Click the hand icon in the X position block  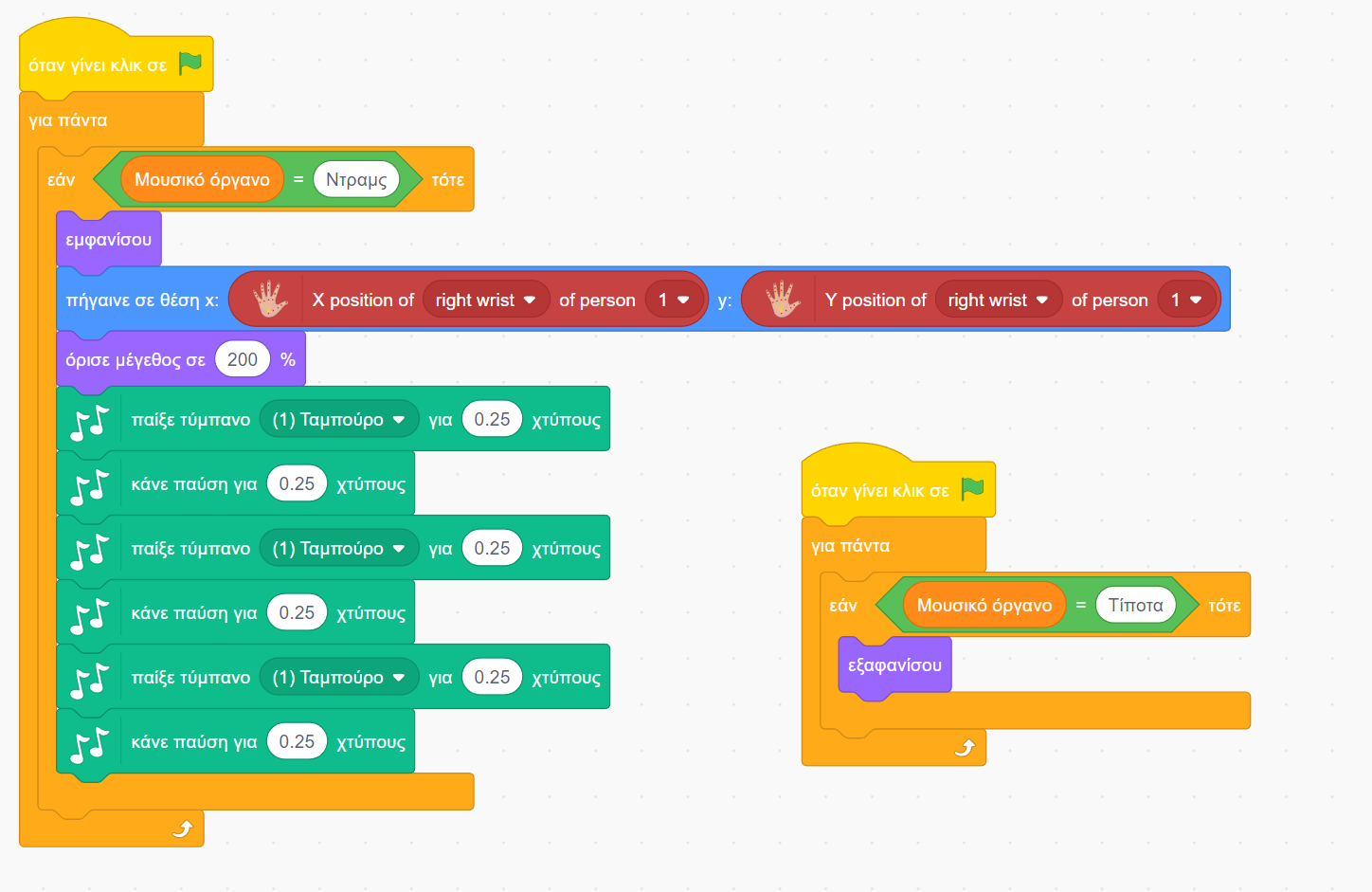[x=270, y=300]
